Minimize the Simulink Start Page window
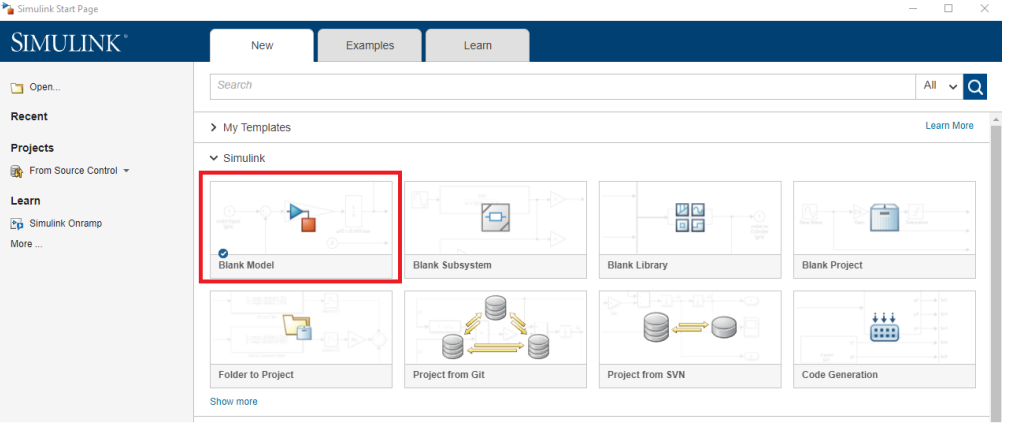 point(913,8)
